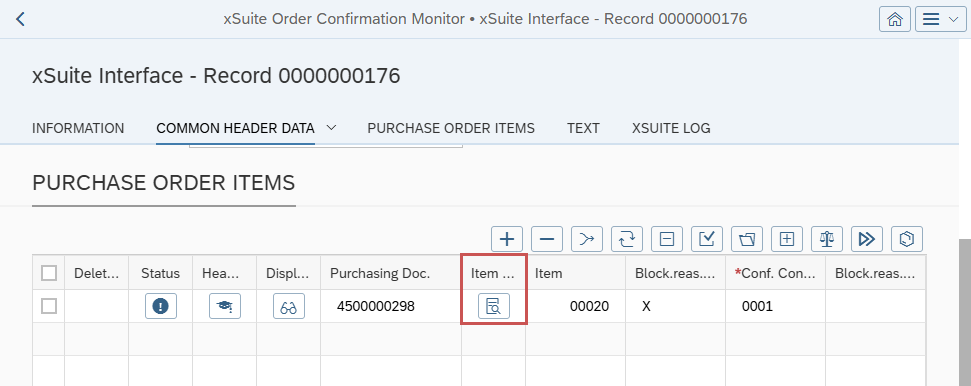Expand the COMMON HEADER DATA chevron
The height and width of the screenshot is (386, 971).
click(331, 128)
